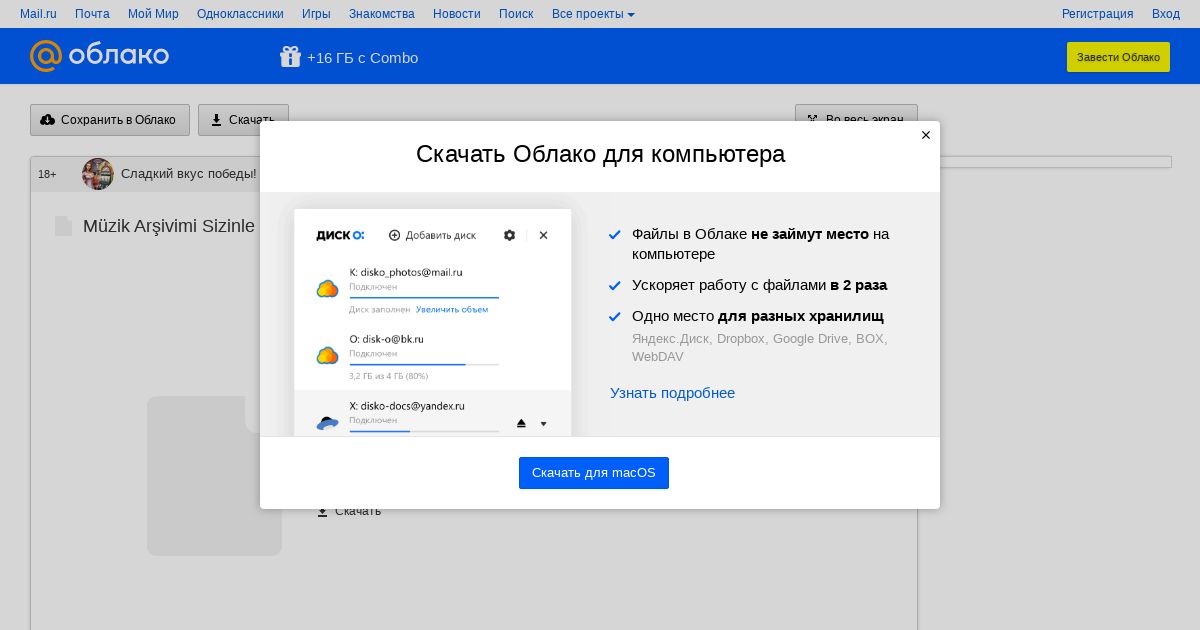Click dropdown arrow beside disko-docs eject

pyautogui.click(x=544, y=424)
